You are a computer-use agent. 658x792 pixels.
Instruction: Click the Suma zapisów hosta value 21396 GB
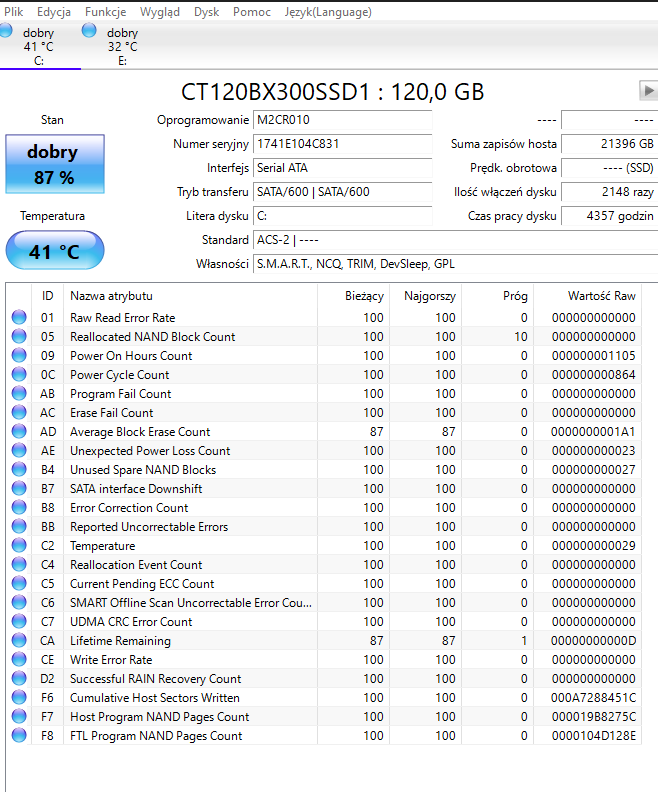click(610, 144)
